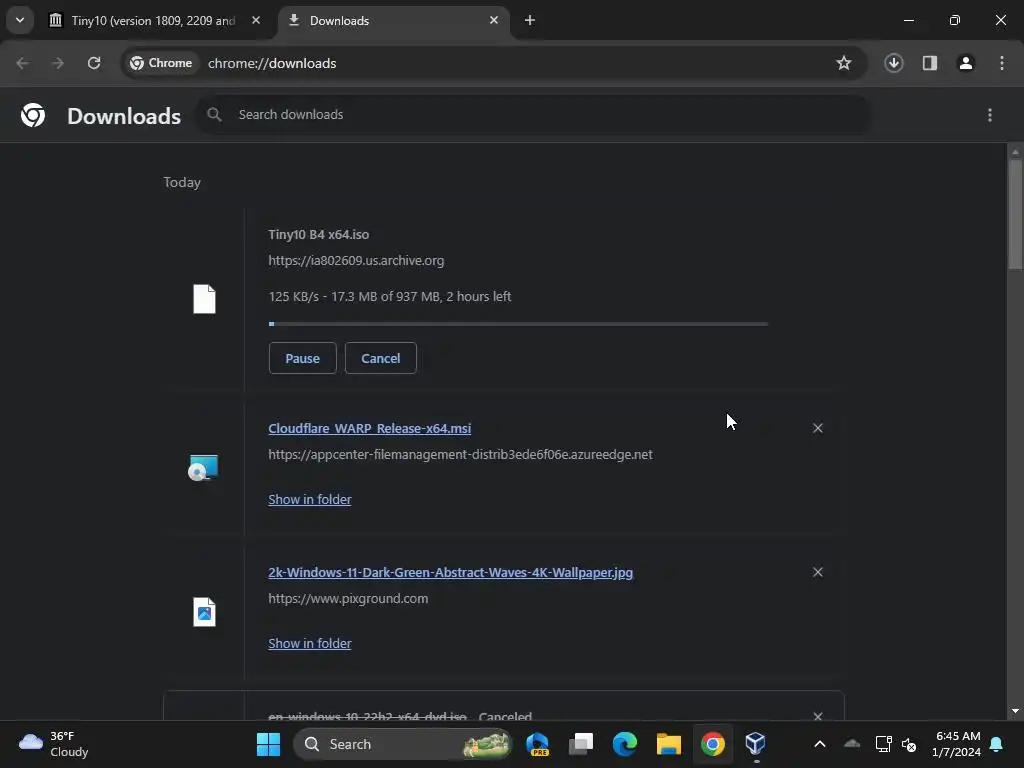Click the Chrome logo beside Downloads
The image size is (1024, 768).
click(x=33, y=115)
